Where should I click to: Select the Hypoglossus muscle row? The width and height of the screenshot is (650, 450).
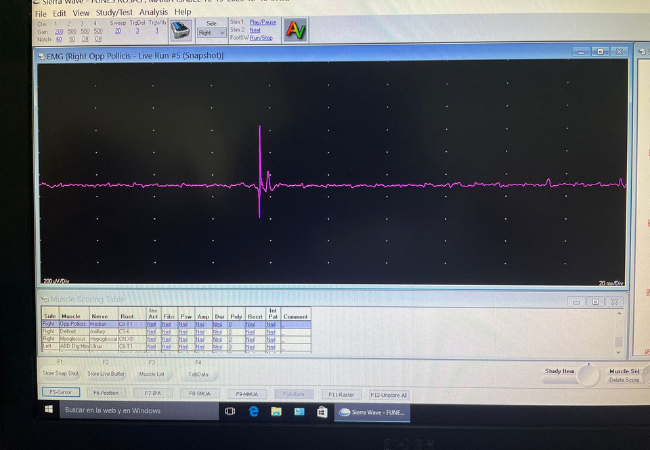click(176, 339)
